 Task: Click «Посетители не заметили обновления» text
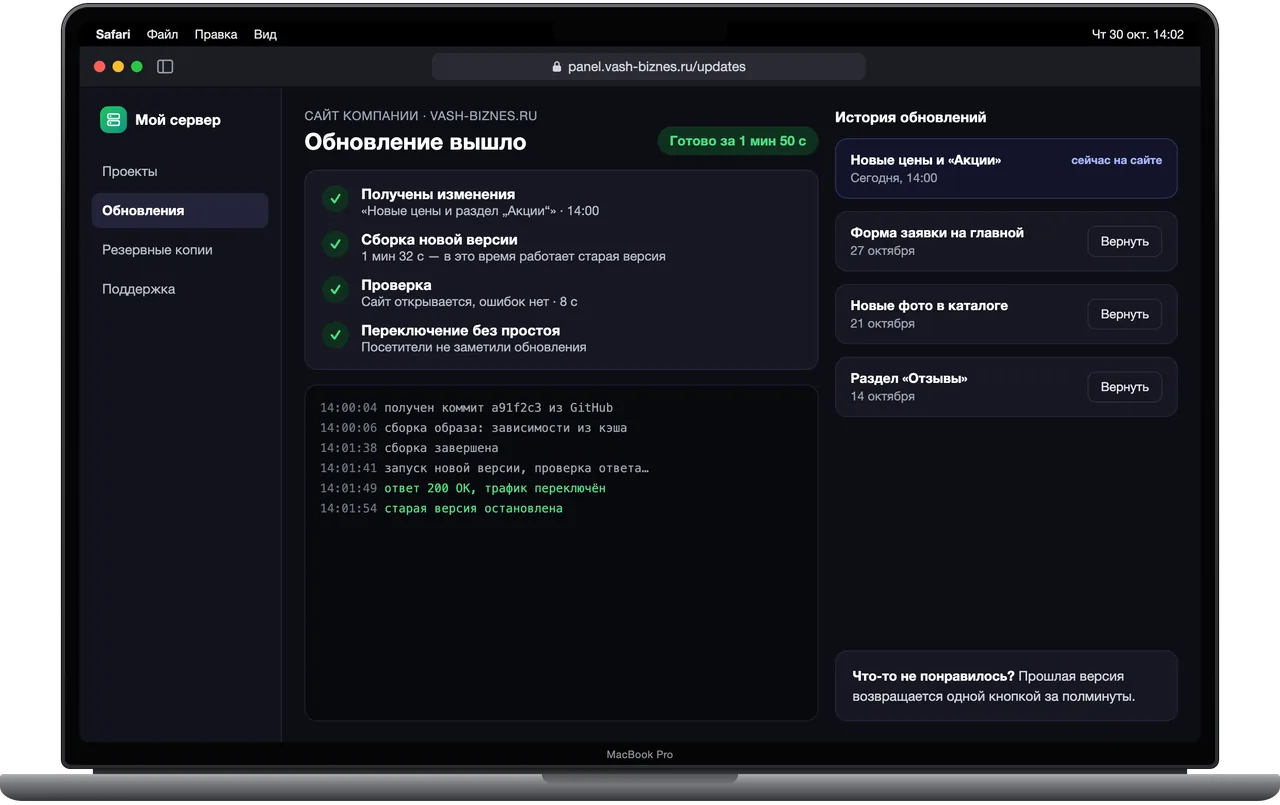474,347
